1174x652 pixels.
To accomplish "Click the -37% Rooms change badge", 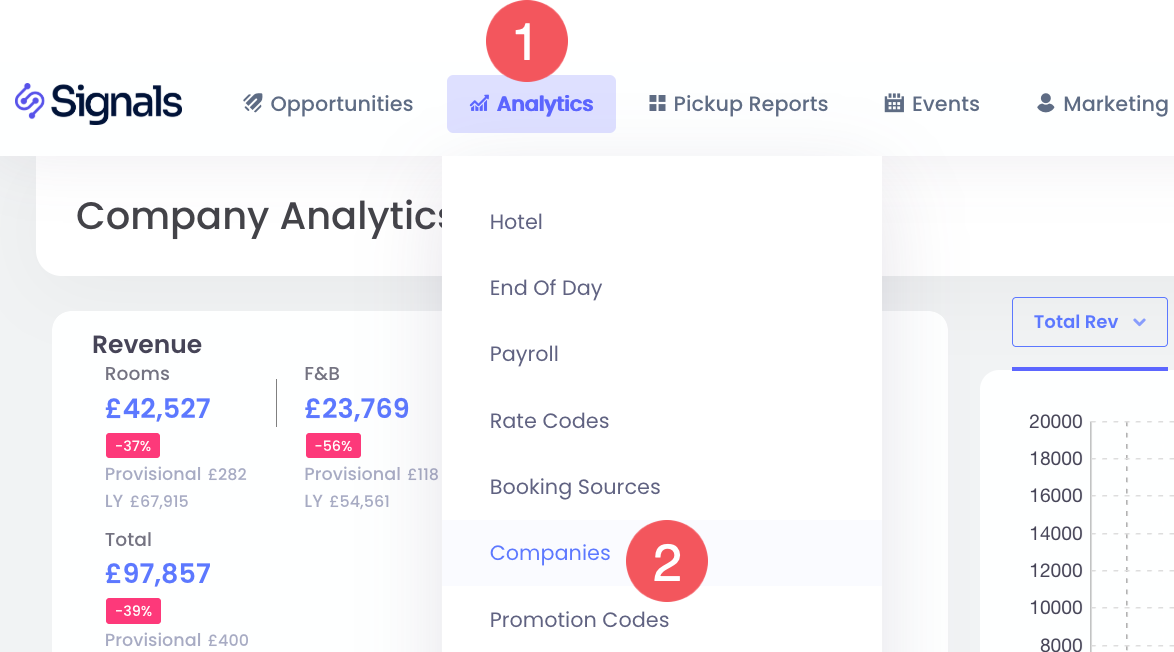I will click(133, 446).
